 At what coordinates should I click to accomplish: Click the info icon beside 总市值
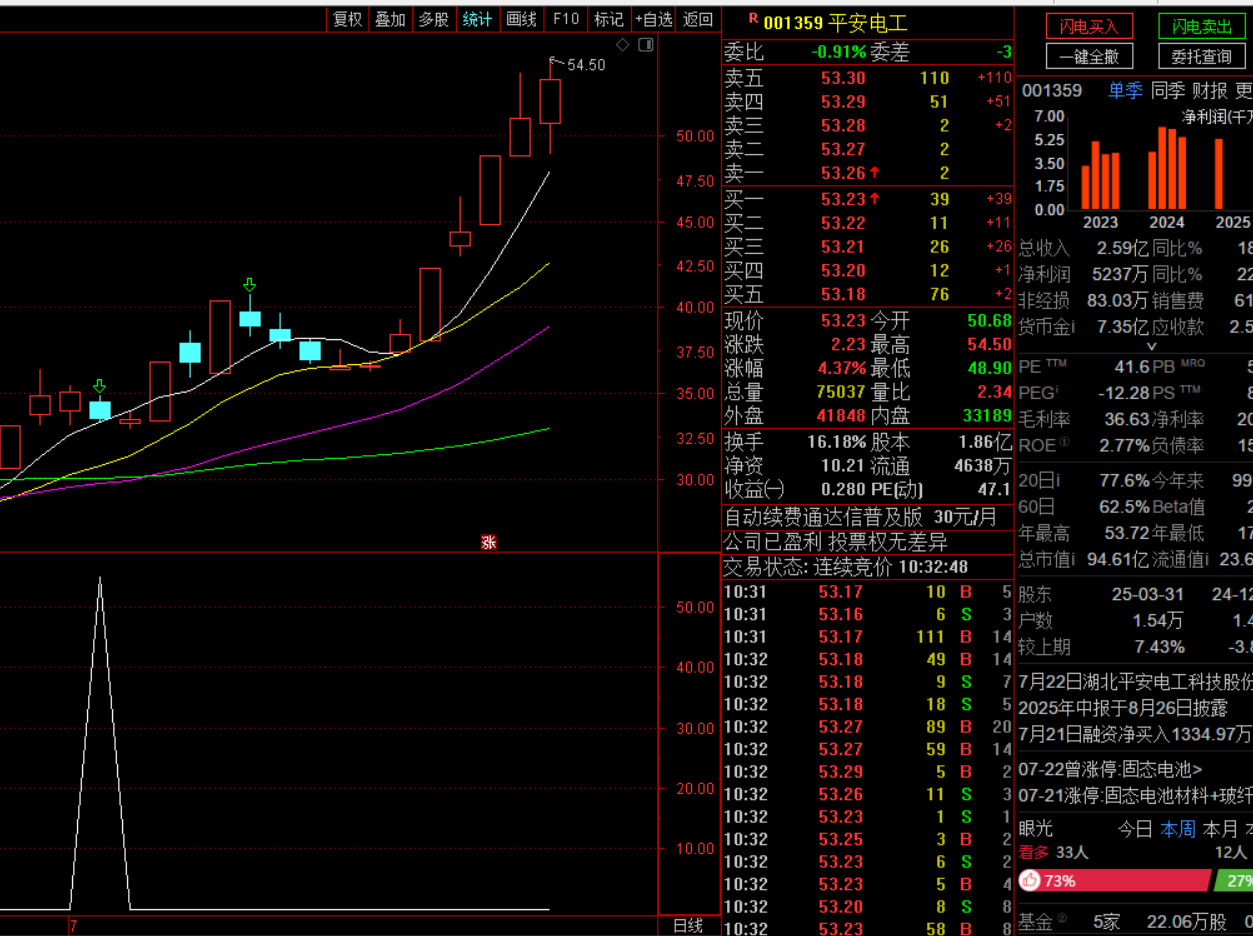pos(1072,559)
